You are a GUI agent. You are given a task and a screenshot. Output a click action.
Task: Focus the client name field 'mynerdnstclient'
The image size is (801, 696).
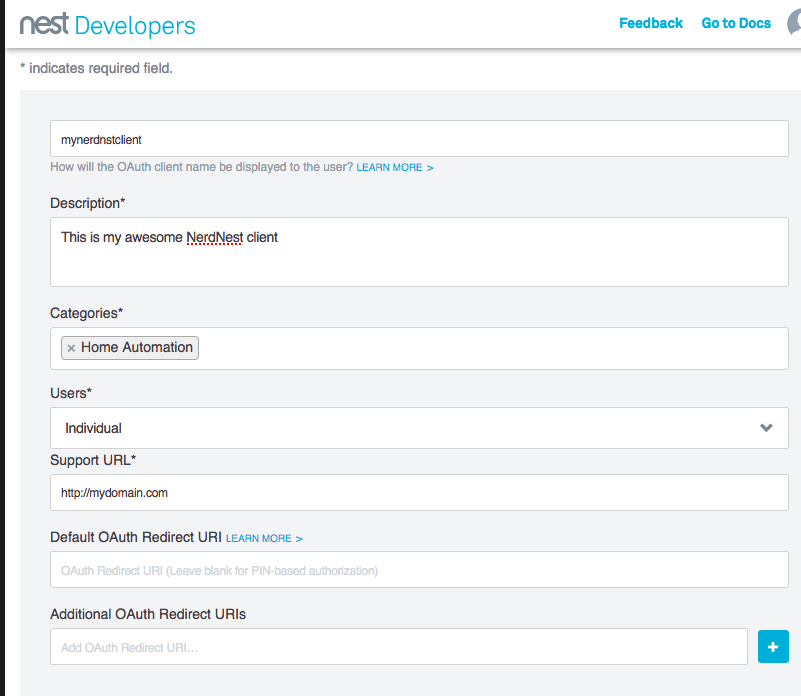click(419, 138)
